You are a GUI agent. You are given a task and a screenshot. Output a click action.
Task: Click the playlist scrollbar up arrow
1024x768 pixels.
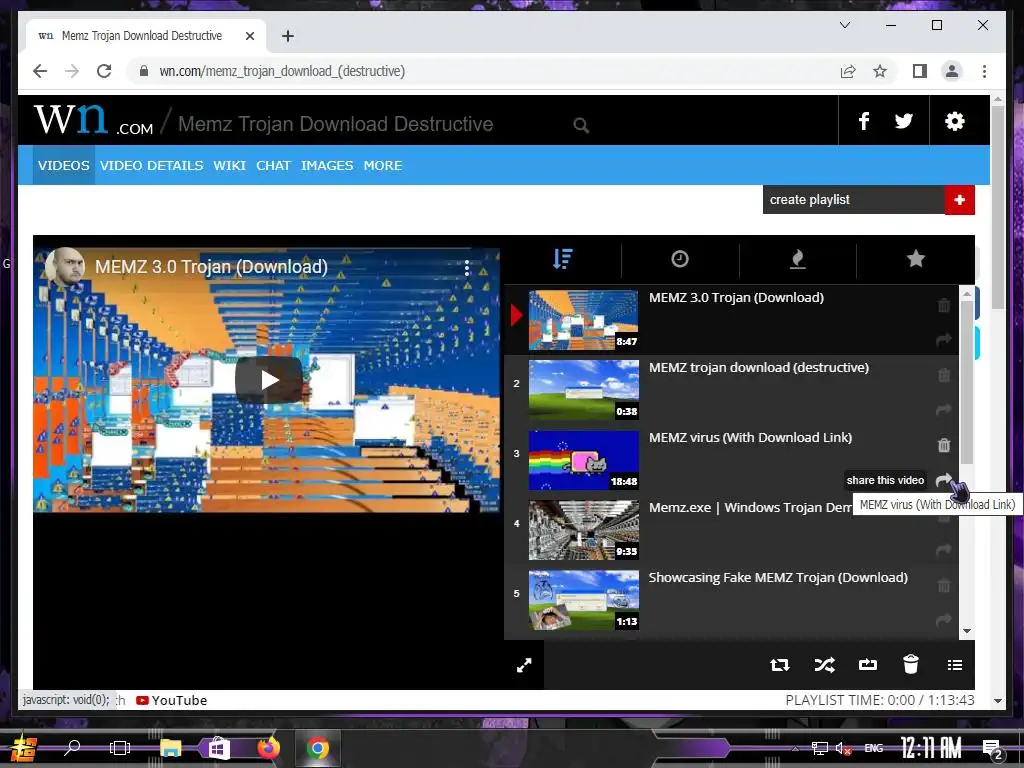[x=967, y=294]
